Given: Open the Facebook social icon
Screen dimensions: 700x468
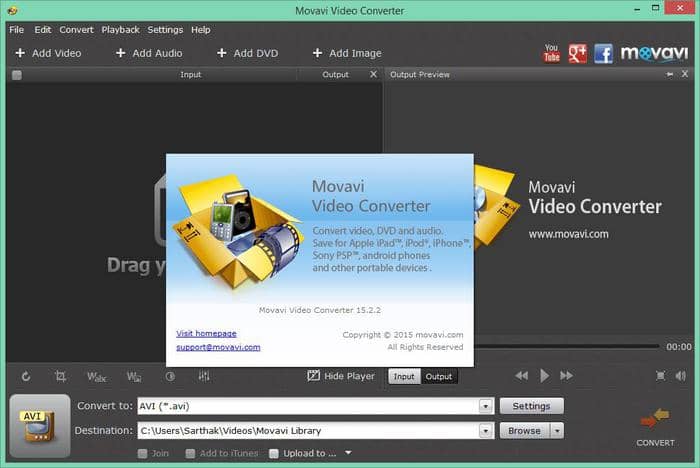Looking at the screenshot, I should tap(603, 53).
